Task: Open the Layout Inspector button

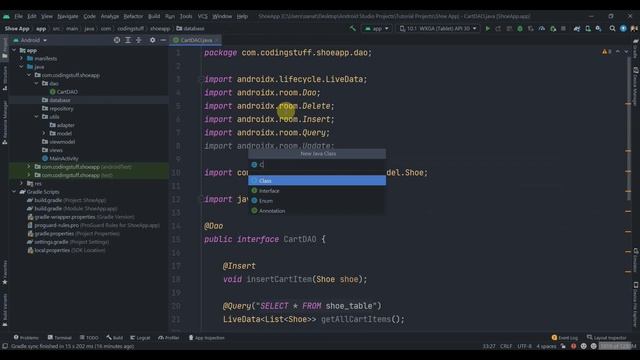Action: [607, 338]
